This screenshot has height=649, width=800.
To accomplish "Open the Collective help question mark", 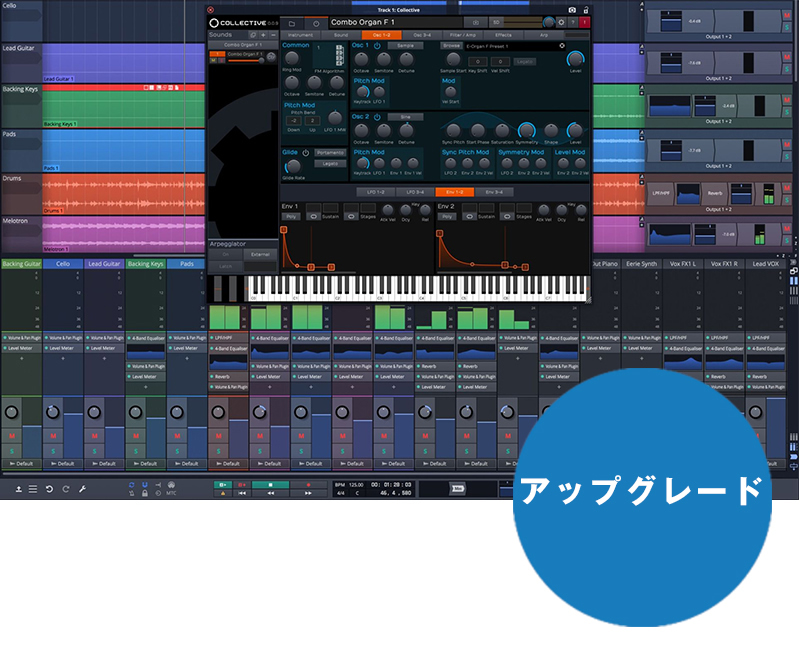I will (x=573, y=22).
